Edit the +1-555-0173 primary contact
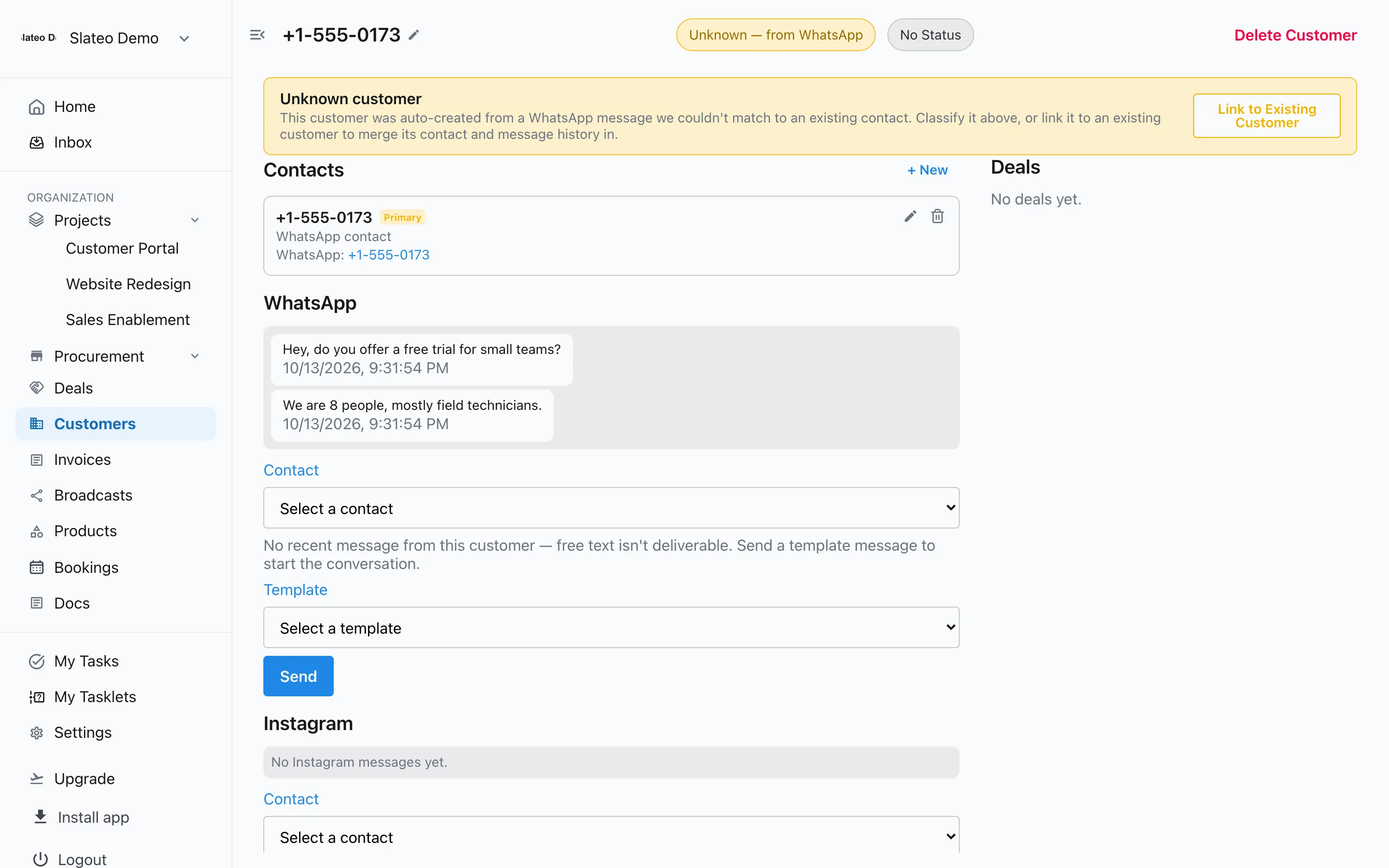The width and height of the screenshot is (1389, 868). tap(910, 217)
